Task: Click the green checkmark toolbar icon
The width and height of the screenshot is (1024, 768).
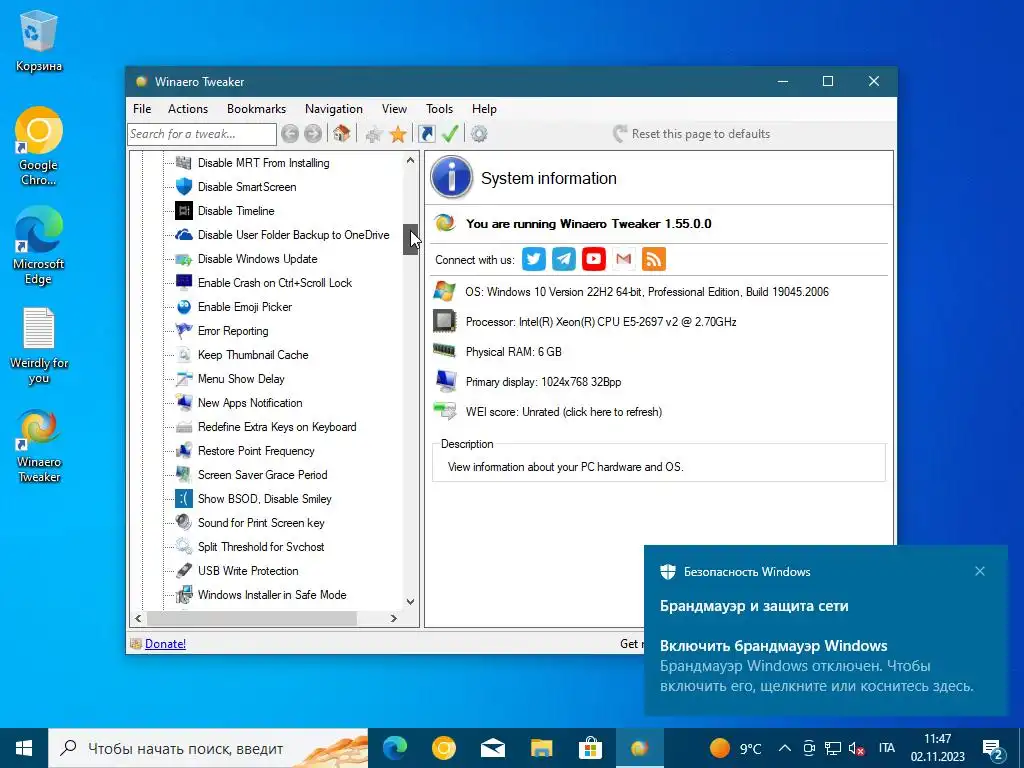Action: point(450,134)
